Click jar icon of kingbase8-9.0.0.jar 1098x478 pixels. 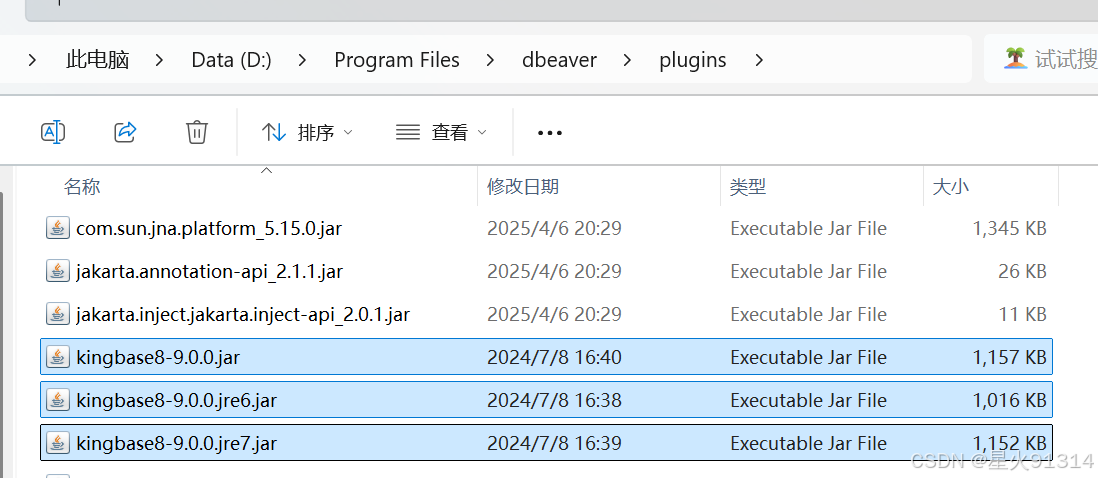(x=57, y=357)
